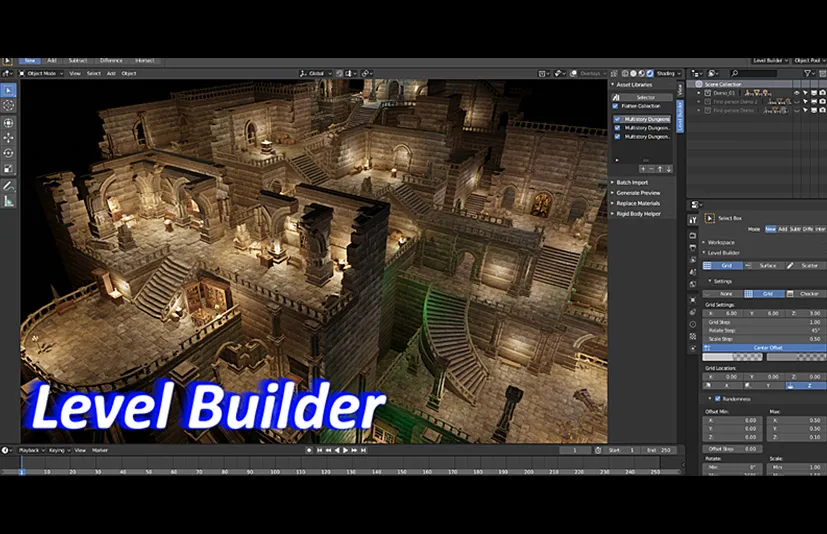Play the animation forward
This screenshot has height=534, width=827.
pos(345,450)
